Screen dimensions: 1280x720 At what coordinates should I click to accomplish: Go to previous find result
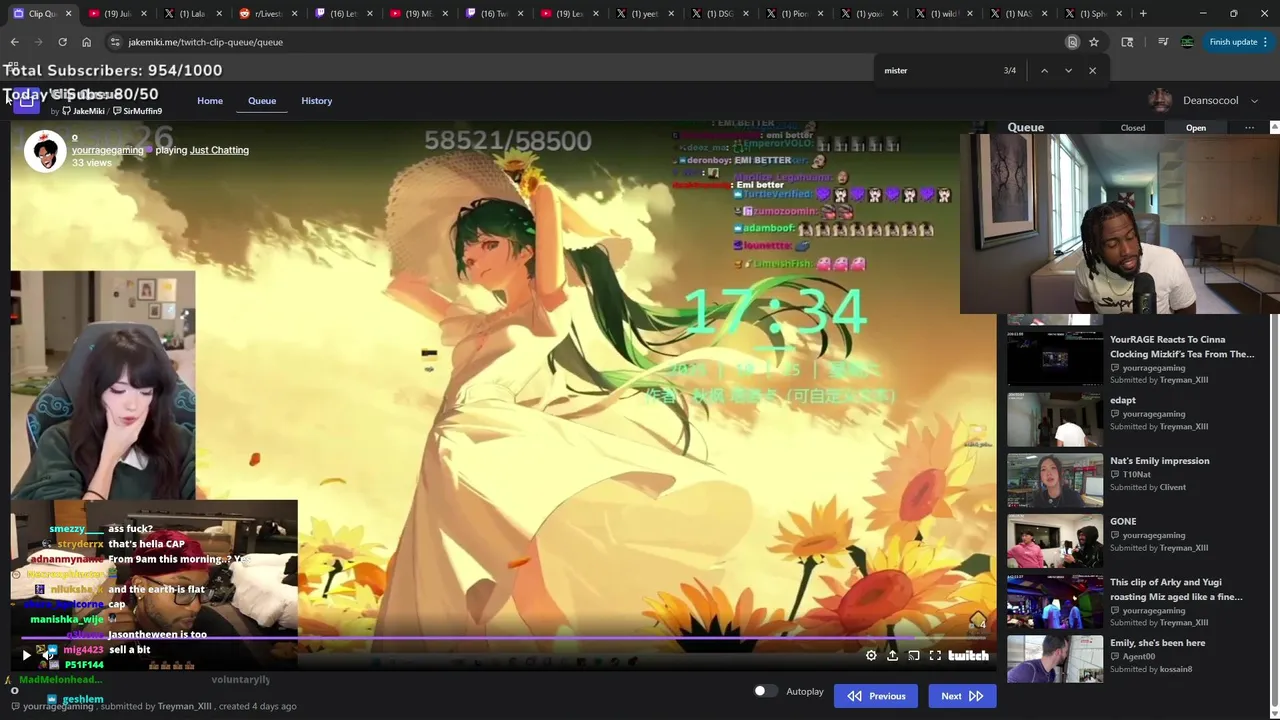tap(1044, 71)
